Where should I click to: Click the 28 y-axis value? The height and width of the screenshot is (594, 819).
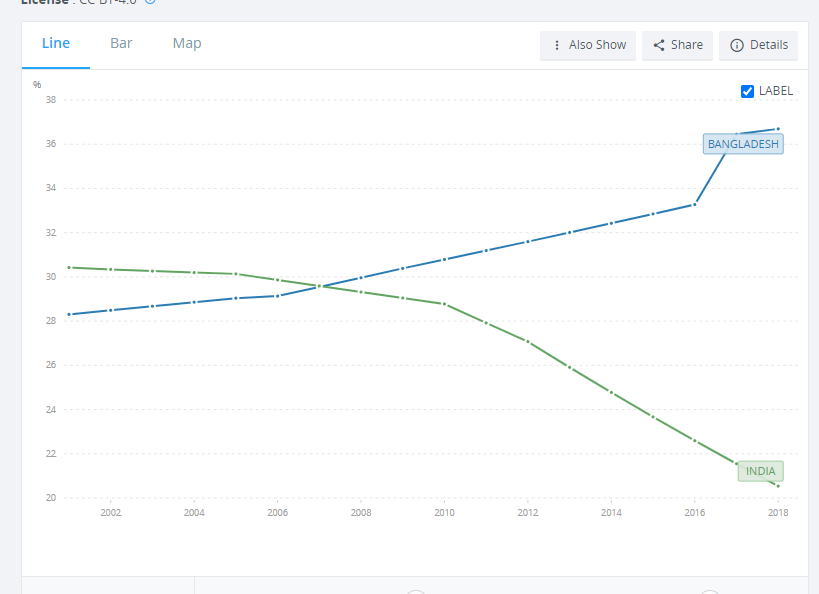tap(51, 321)
